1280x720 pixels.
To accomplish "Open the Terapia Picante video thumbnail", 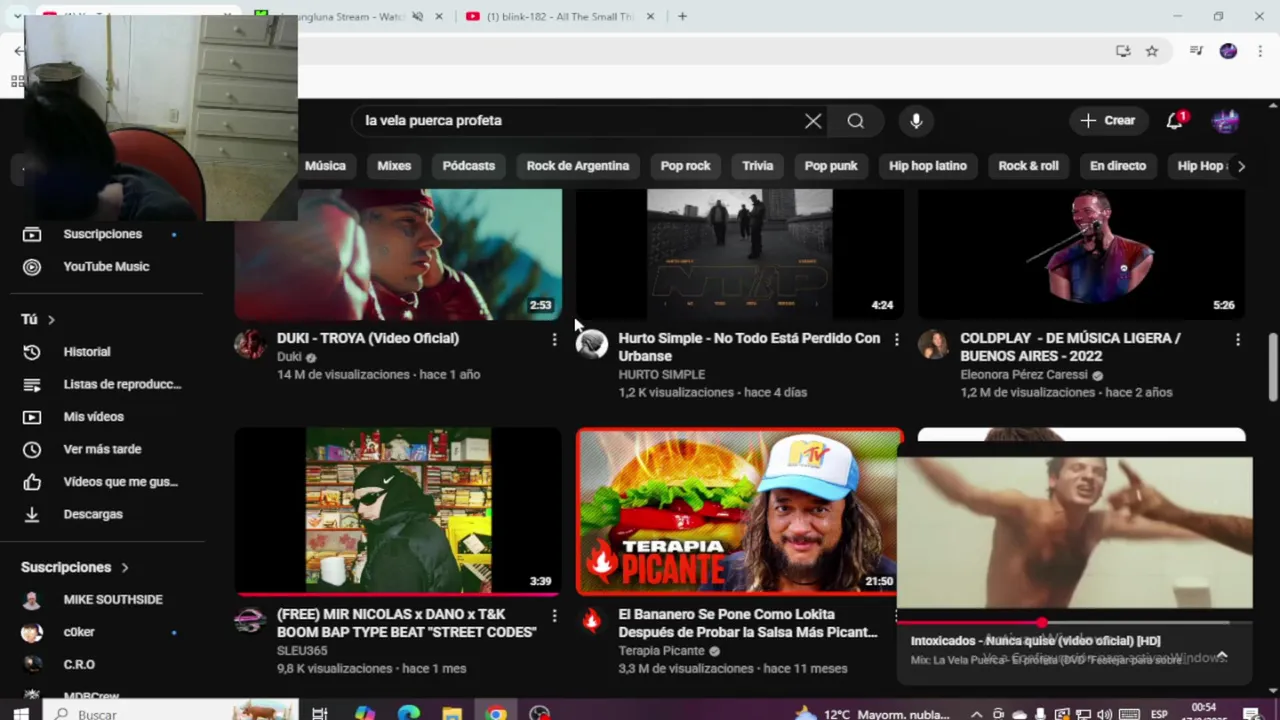I will point(739,512).
